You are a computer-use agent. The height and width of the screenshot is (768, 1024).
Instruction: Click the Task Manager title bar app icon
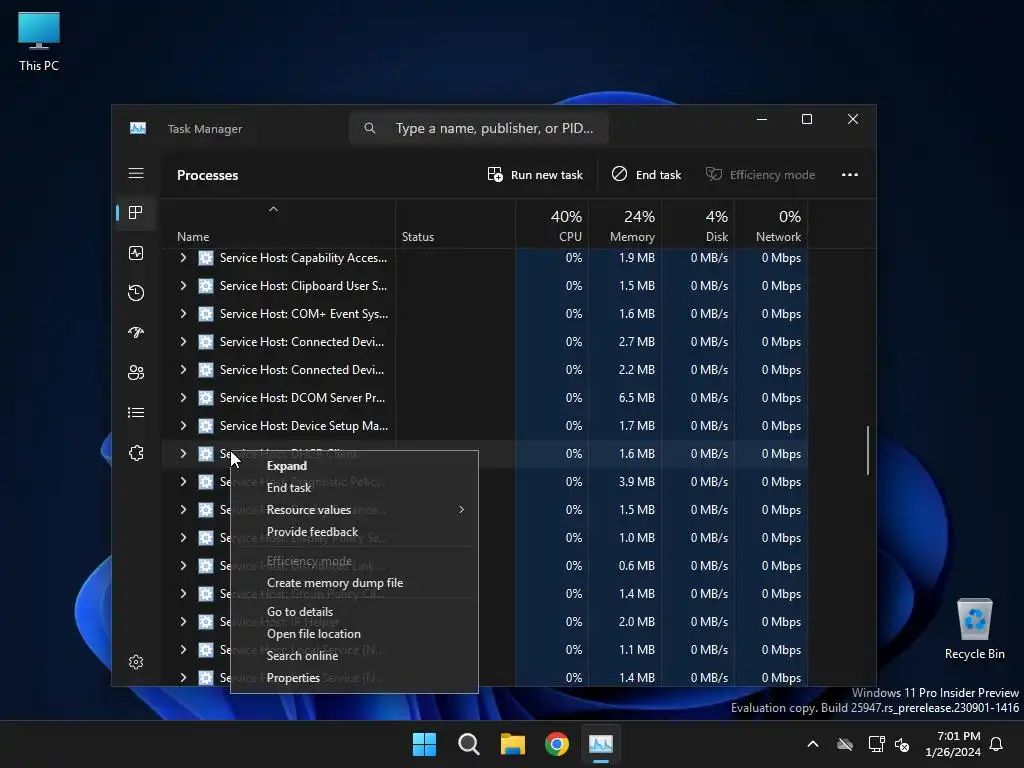pos(138,128)
